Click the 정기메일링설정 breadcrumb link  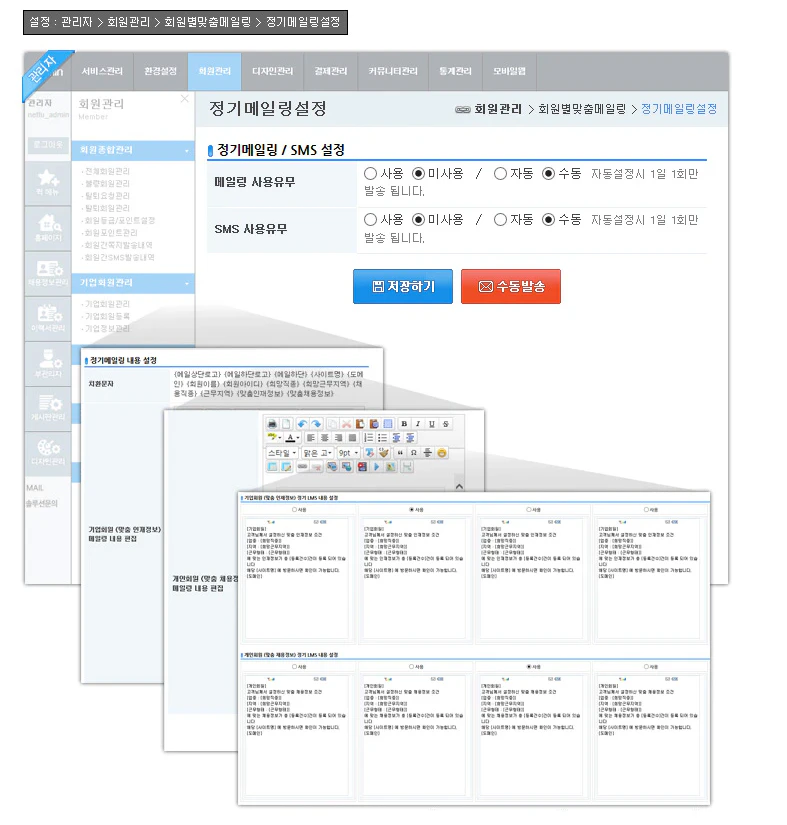point(679,109)
